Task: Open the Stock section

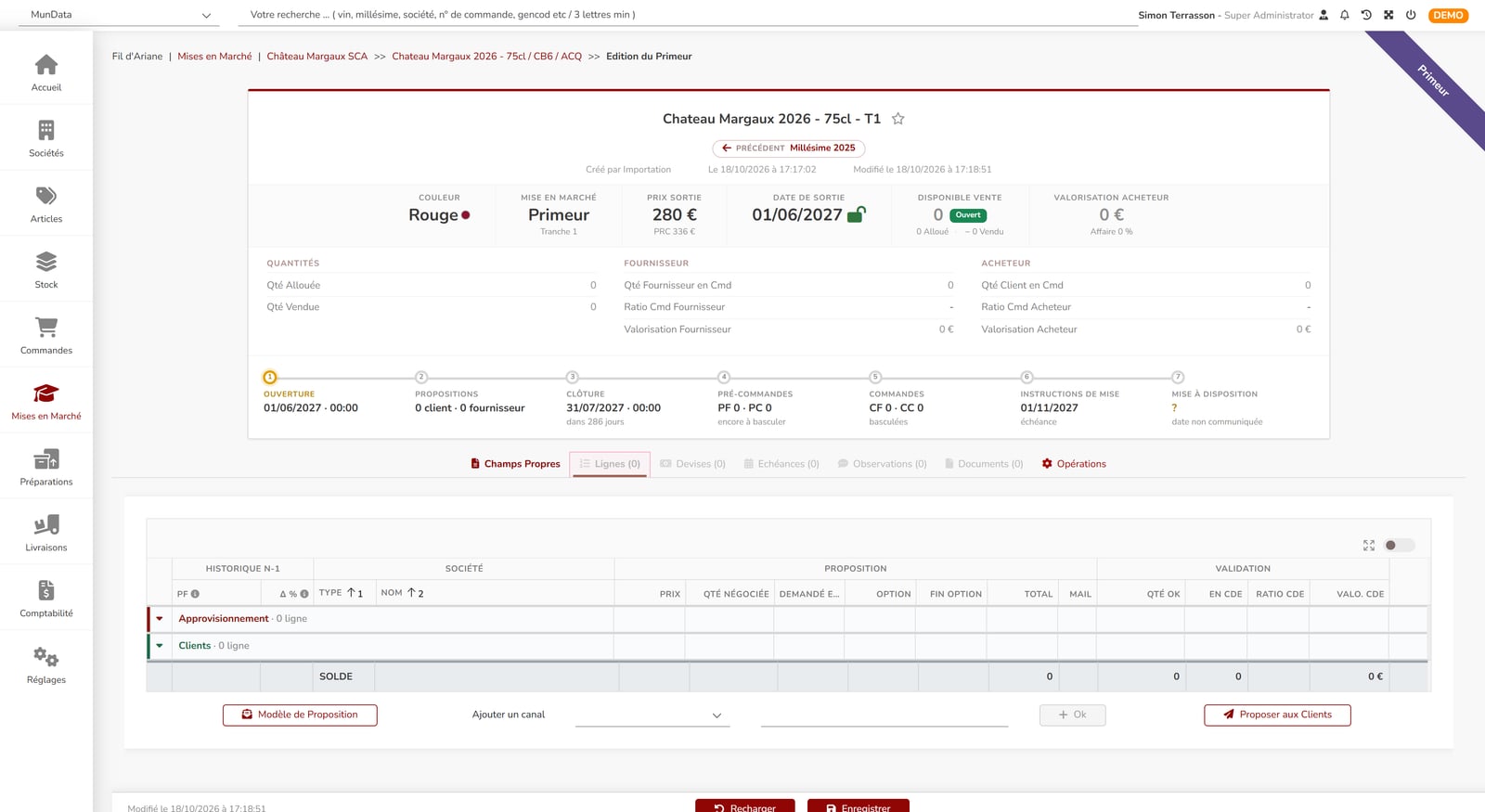Action: 46,270
